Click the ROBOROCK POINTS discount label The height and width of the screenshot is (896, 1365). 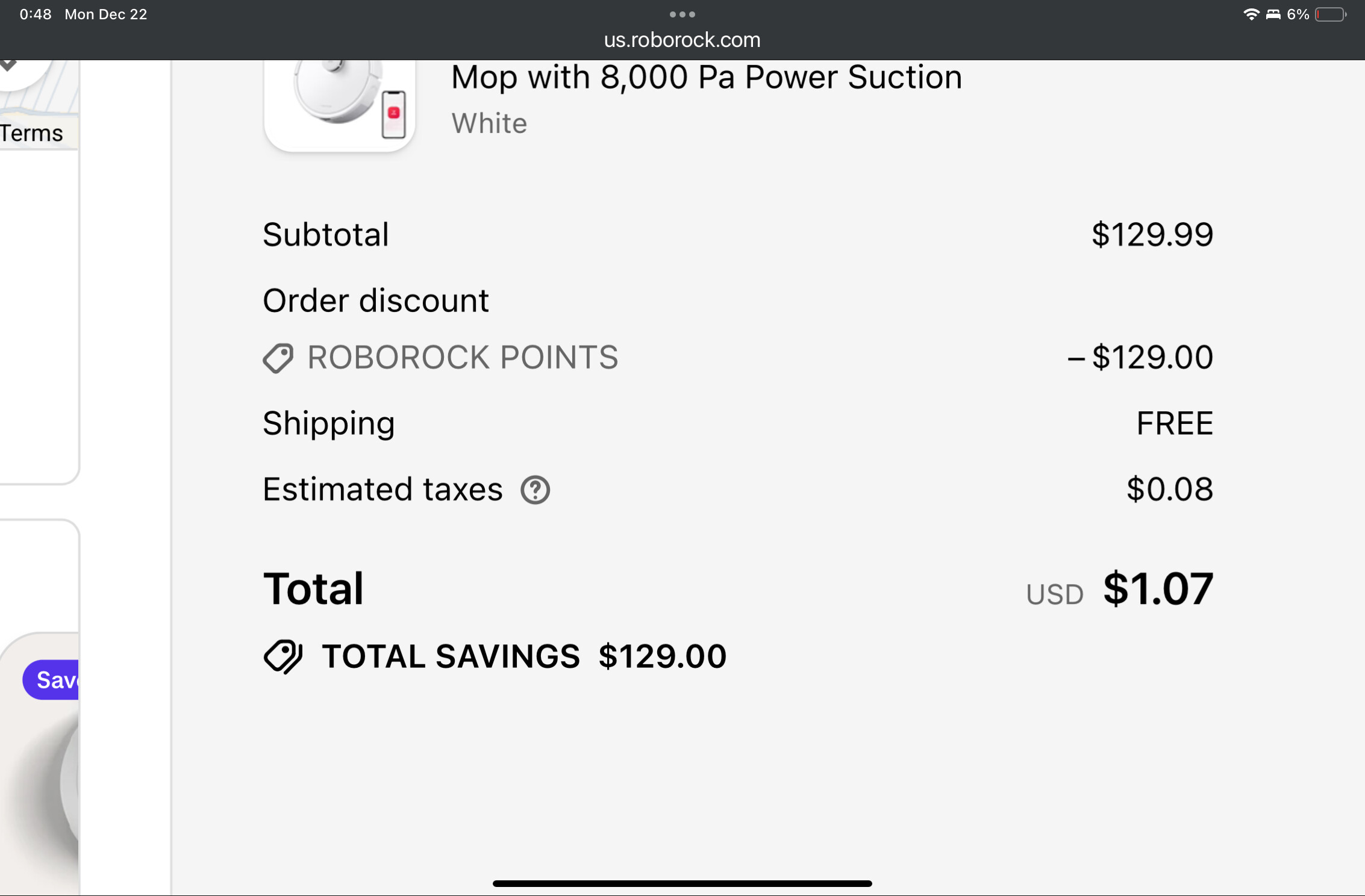(463, 357)
